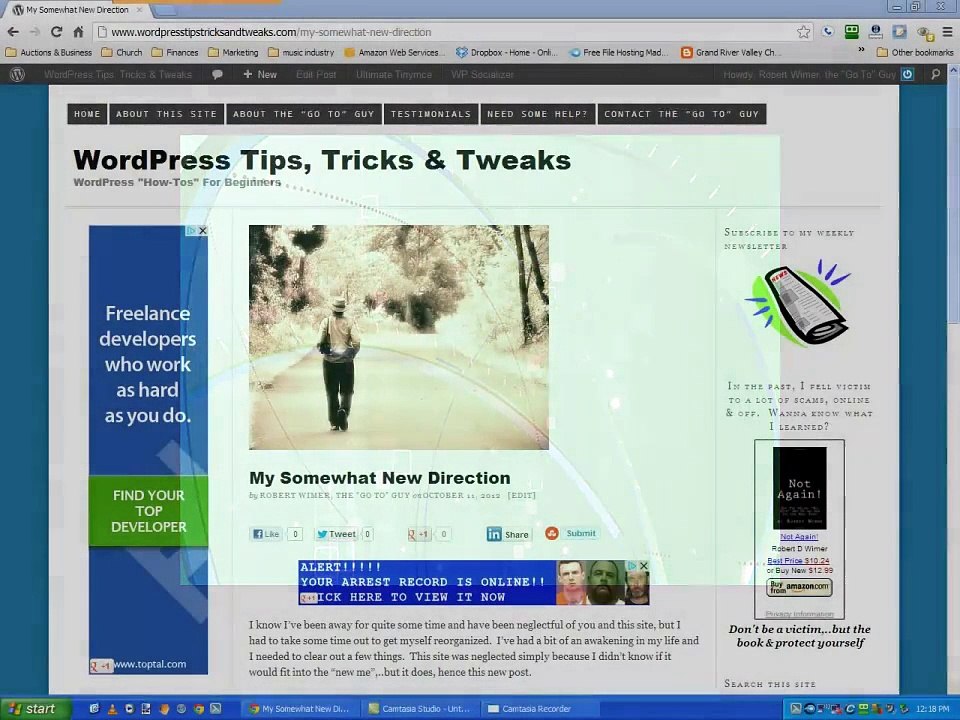Open the WordPress Tips Tricks & Tweaks admin bar link

coord(118,75)
